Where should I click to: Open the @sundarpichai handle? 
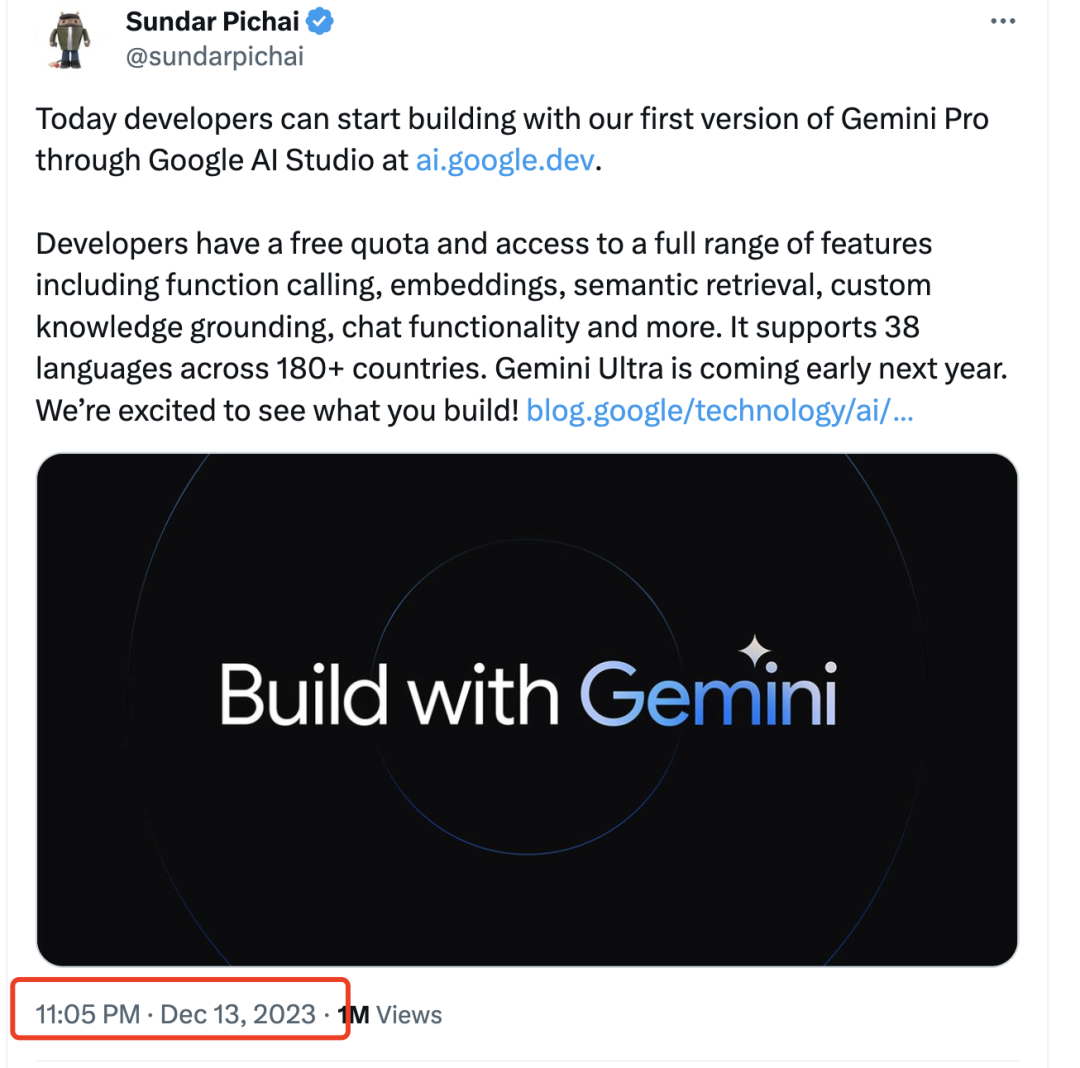tap(214, 56)
